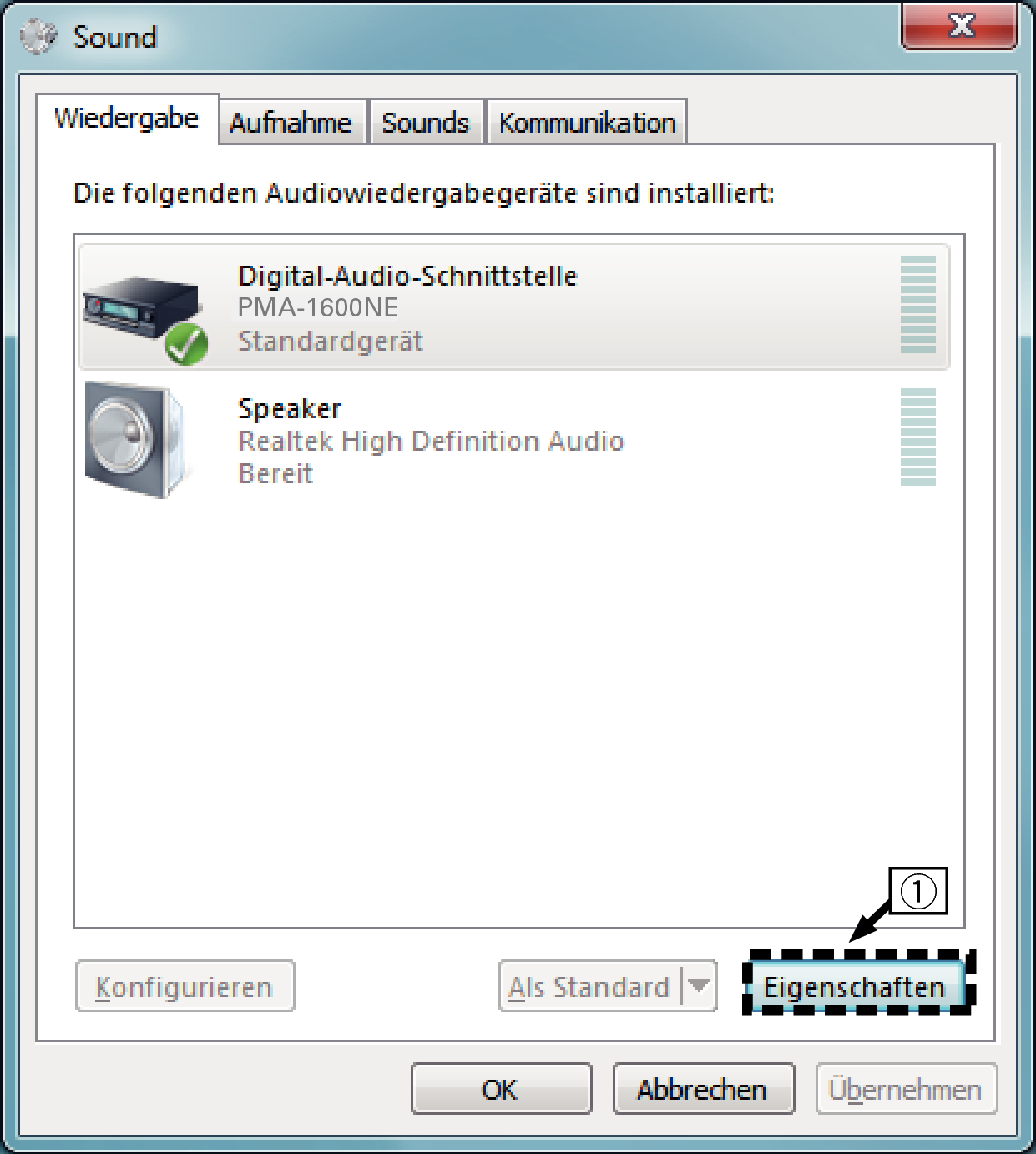Confirm the dialog with OK
Image resolution: width=1036 pixels, height=1154 pixels.
pyautogui.click(x=501, y=1089)
